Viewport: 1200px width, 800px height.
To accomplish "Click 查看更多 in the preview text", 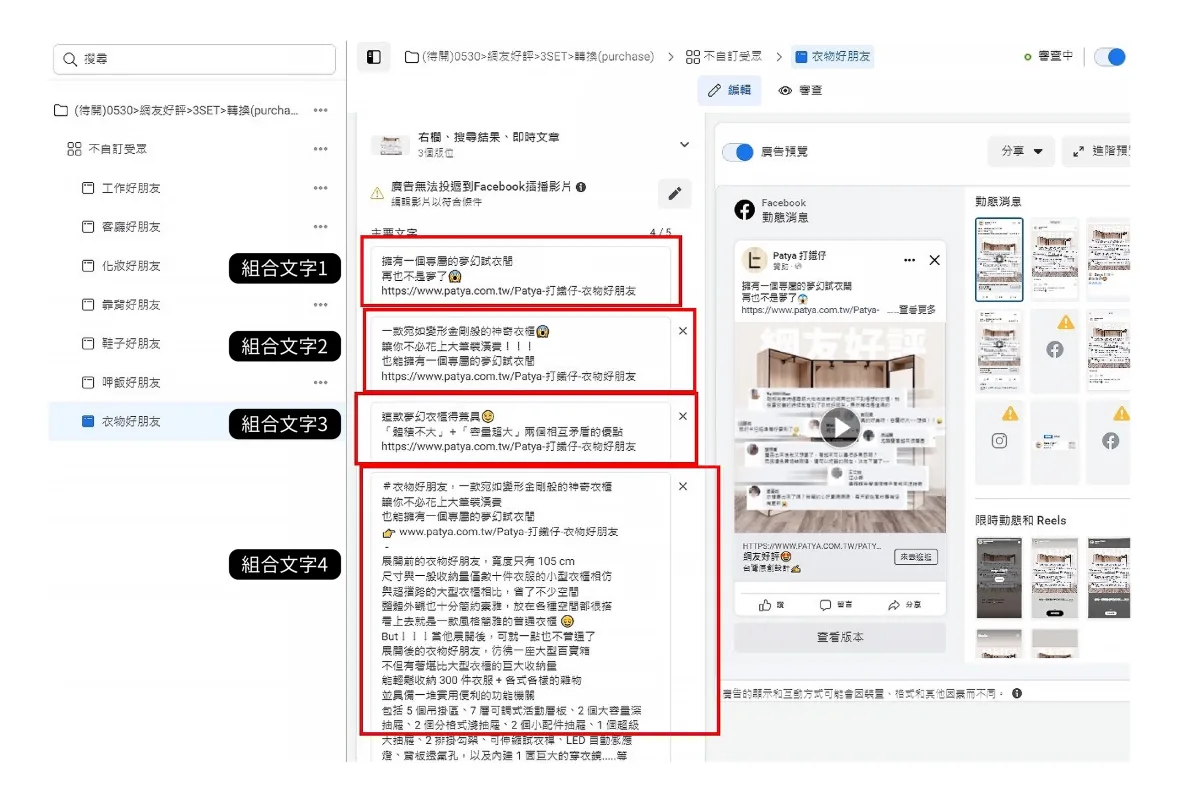I will click(x=915, y=311).
